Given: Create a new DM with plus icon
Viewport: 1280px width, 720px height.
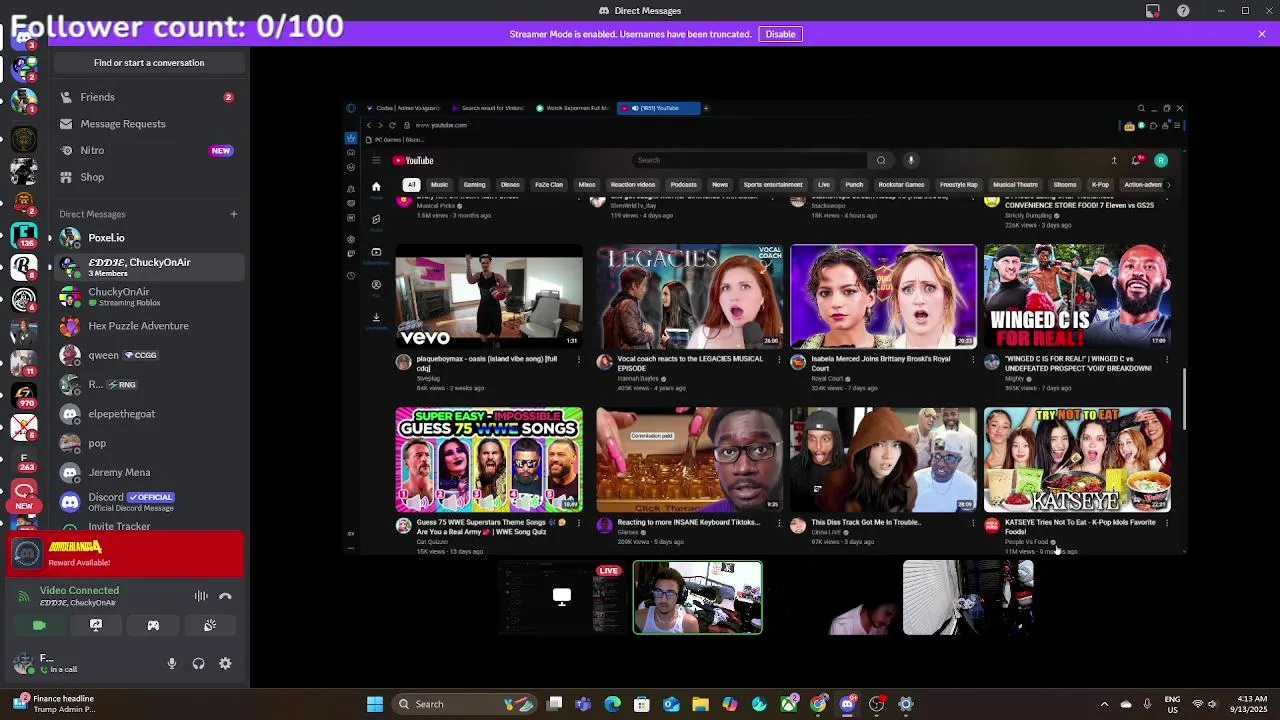Looking at the screenshot, I should [234, 214].
